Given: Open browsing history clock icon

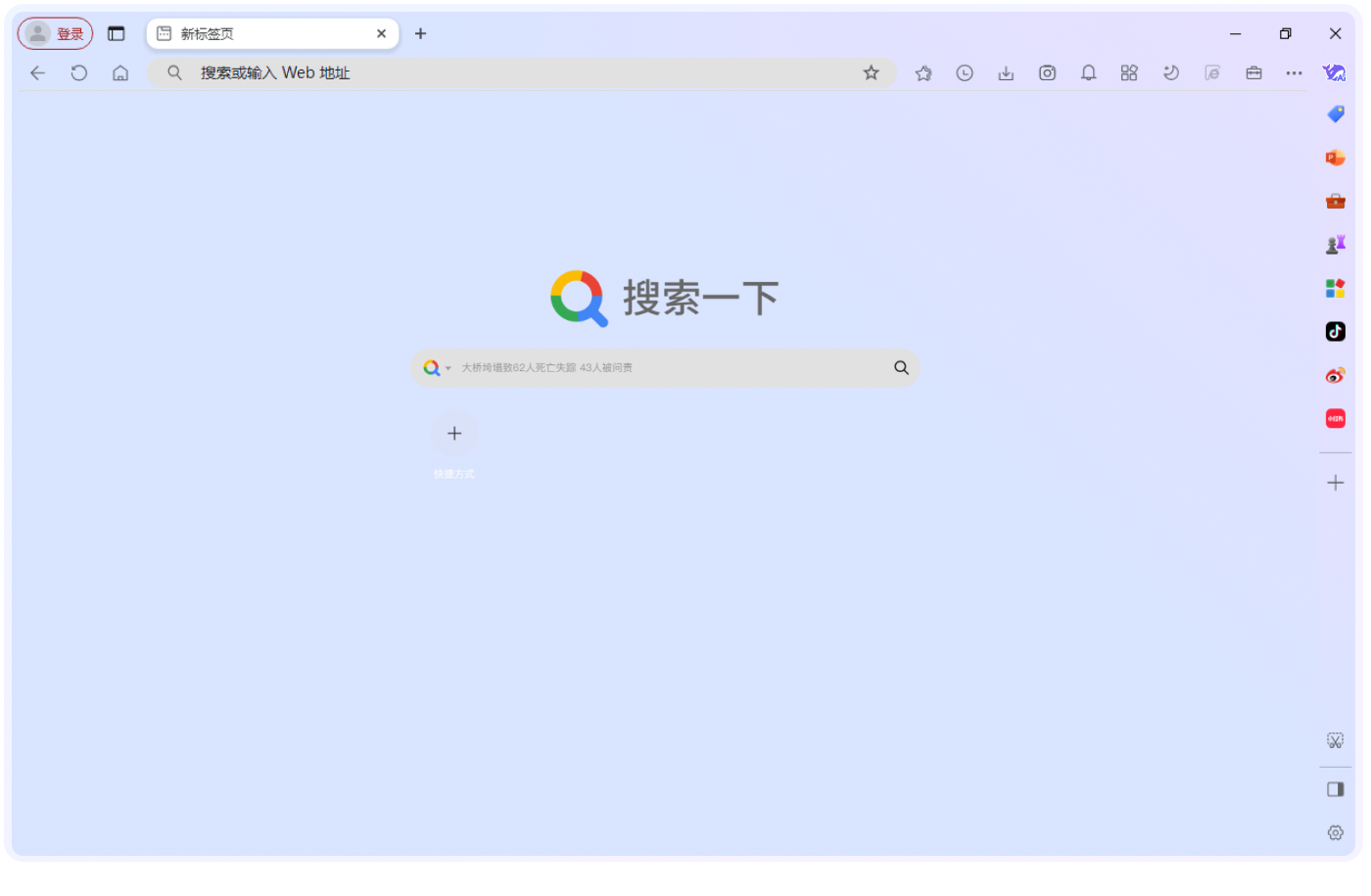Looking at the screenshot, I should pyautogui.click(x=965, y=72).
